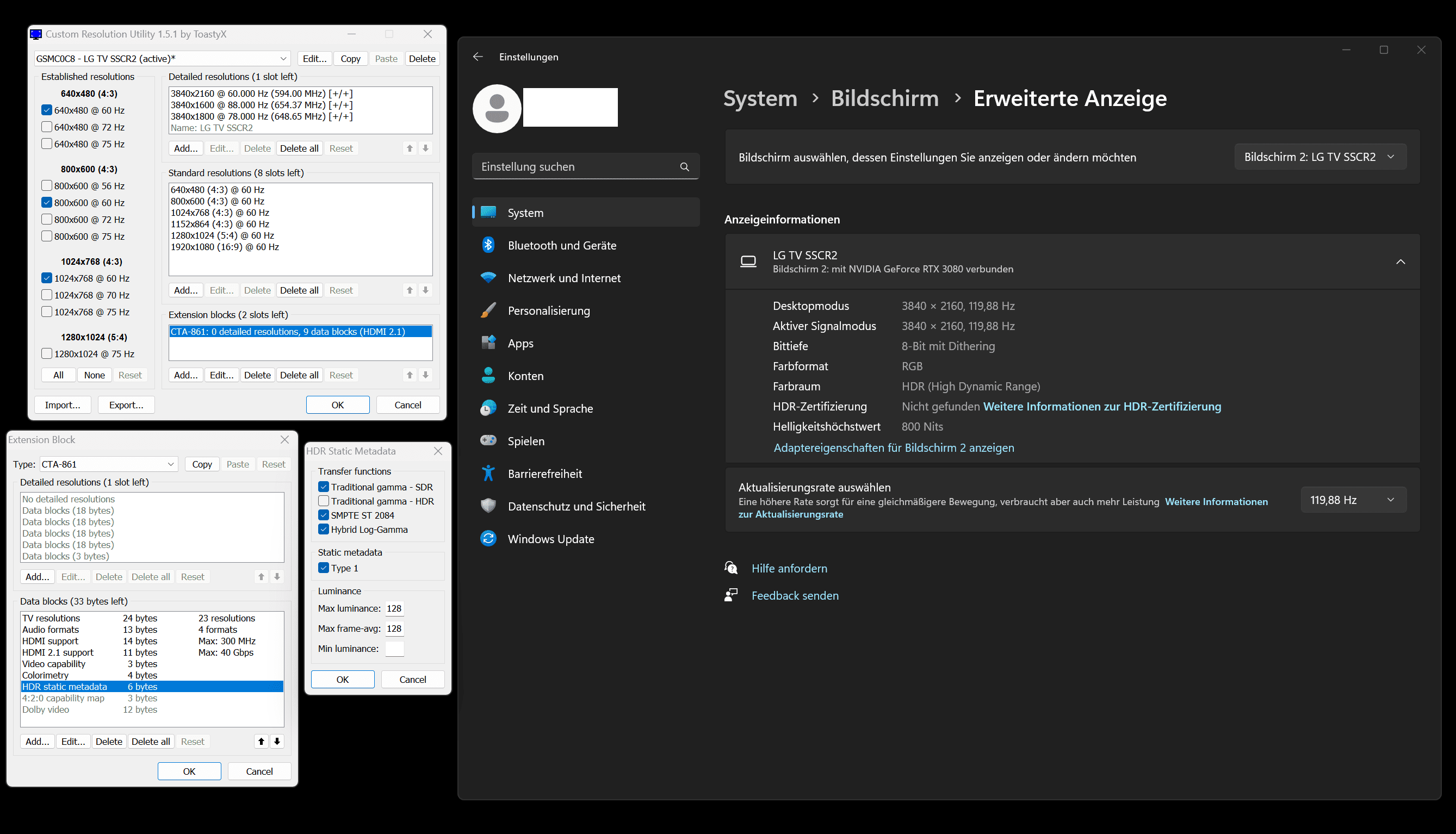Check 1280x1024 @ 75 Hz resolution
This screenshot has height=834, width=1456.
point(47,353)
